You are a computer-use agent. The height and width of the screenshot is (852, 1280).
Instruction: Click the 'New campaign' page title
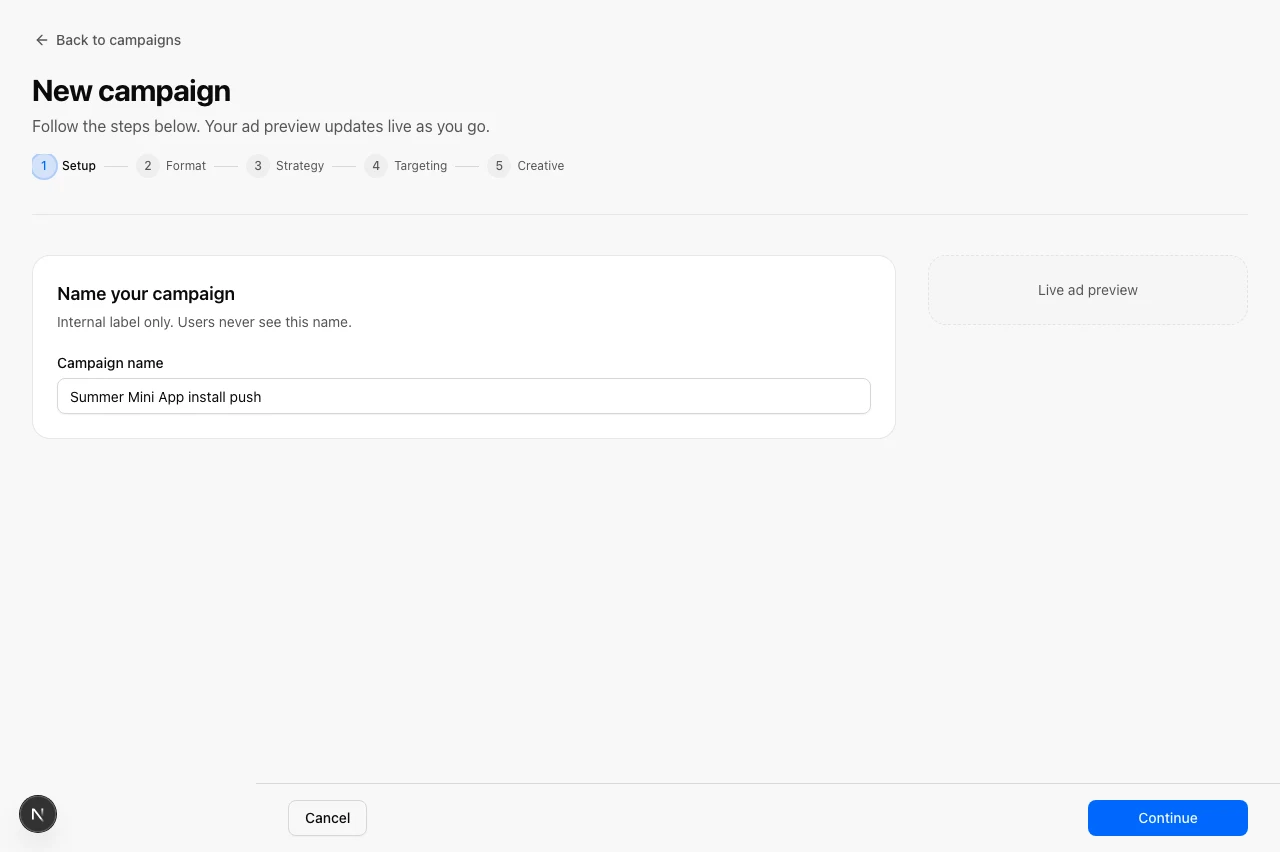coord(131,91)
